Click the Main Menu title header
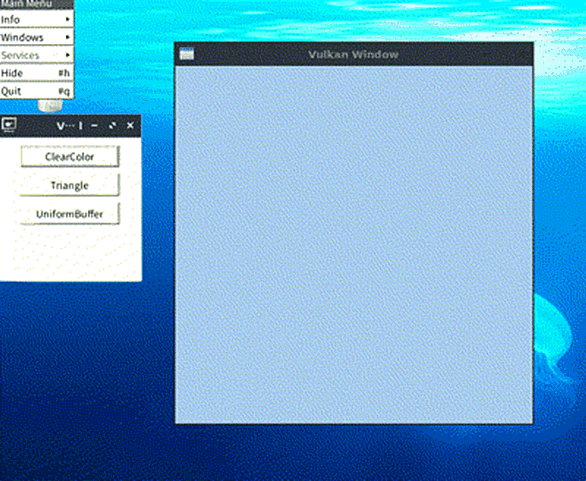The height and width of the screenshot is (481, 586). click(x=37, y=4)
